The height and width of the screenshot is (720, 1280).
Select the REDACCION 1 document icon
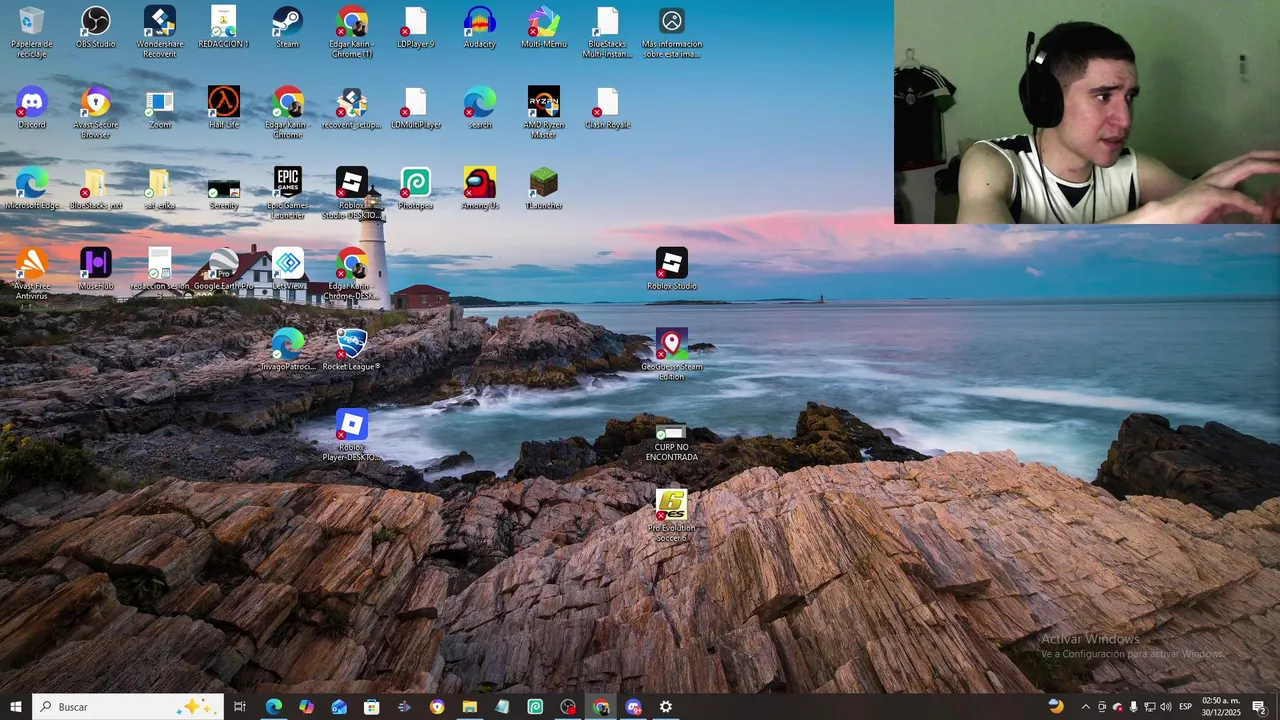pyautogui.click(x=224, y=27)
